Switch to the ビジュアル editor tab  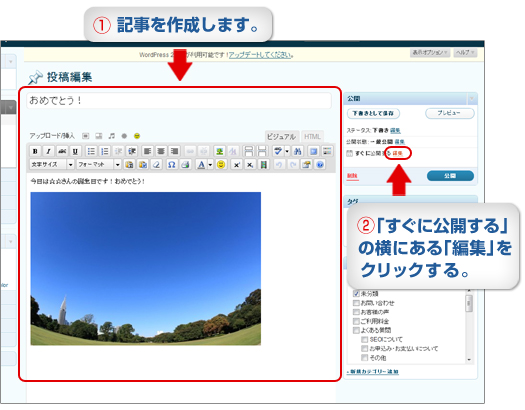point(281,137)
